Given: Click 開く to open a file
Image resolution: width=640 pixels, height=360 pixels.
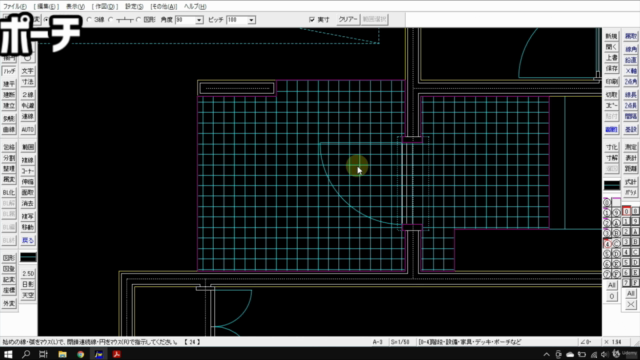Looking at the screenshot, I should tap(611, 47).
